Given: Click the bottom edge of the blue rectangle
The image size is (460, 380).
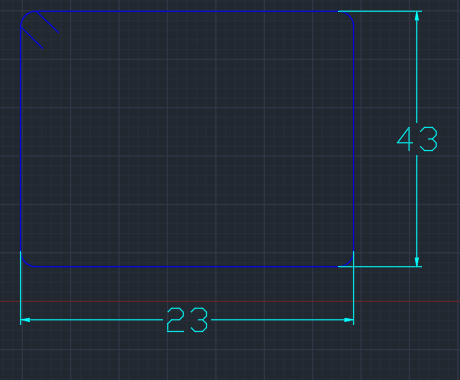Looking at the screenshot, I should [187, 266].
